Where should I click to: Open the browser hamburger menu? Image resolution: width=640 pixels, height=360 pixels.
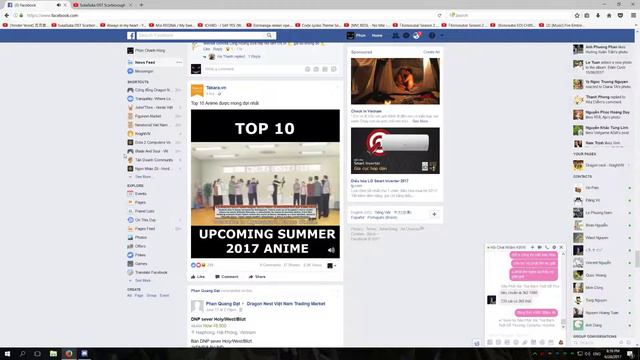(x=633, y=16)
